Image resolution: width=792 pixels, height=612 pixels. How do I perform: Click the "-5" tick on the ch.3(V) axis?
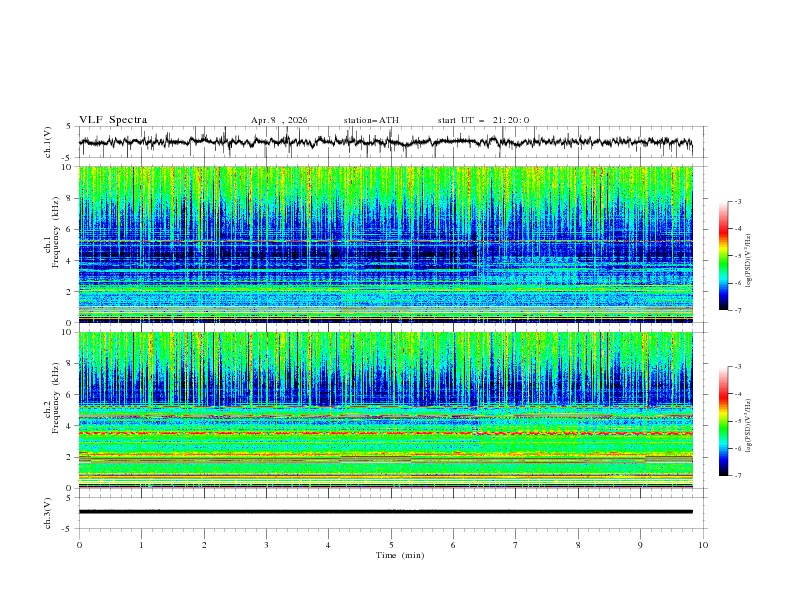(68, 529)
